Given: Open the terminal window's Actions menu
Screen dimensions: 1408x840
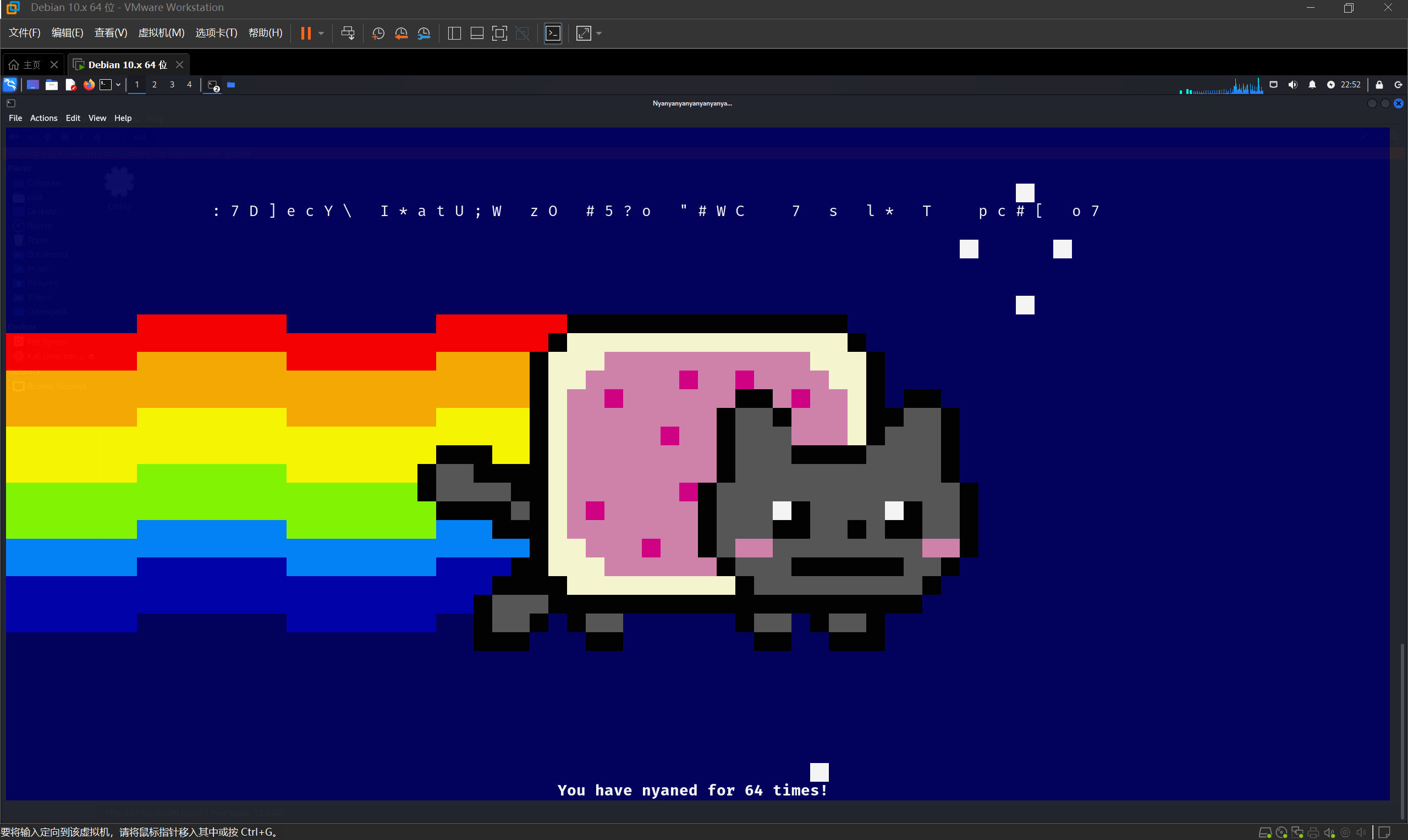Looking at the screenshot, I should coord(43,118).
